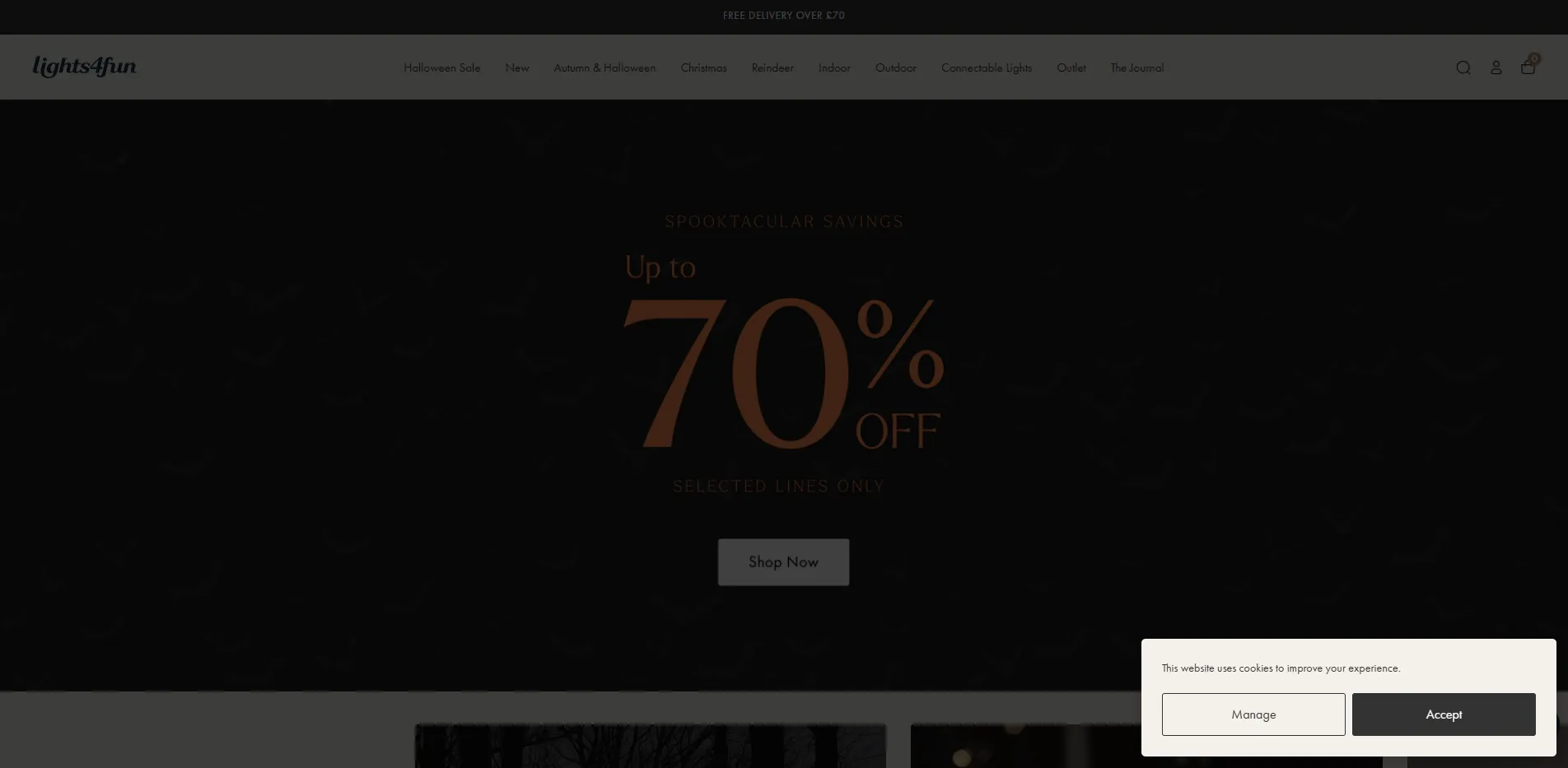
Task: Go to Autumn & Halloween category
Action: click(604, 67)
